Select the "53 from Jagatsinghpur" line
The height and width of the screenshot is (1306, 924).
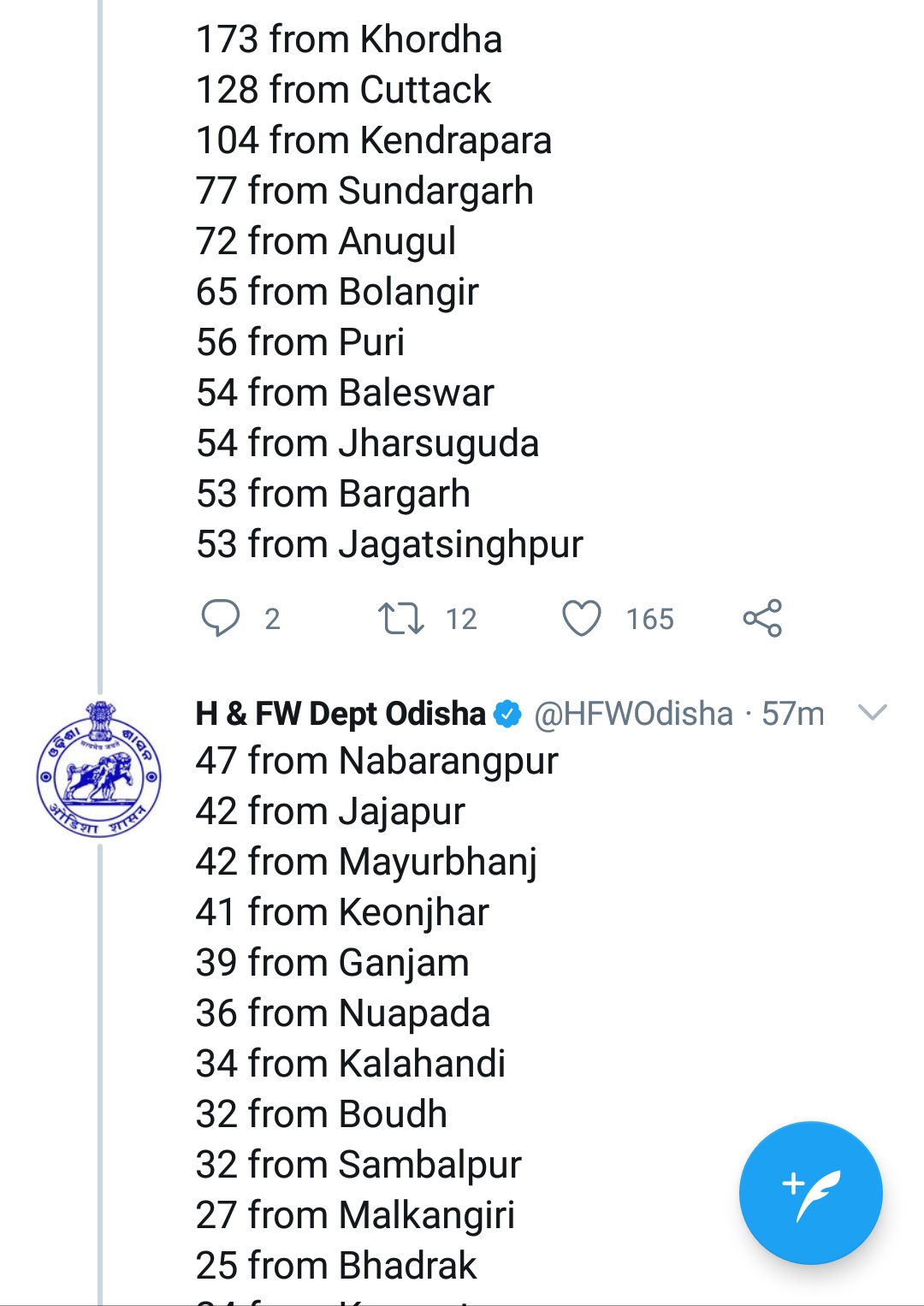[389, 544]
